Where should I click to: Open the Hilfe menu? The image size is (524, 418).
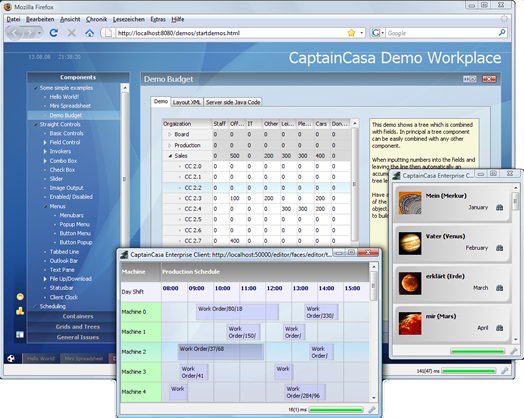(178, 19)
